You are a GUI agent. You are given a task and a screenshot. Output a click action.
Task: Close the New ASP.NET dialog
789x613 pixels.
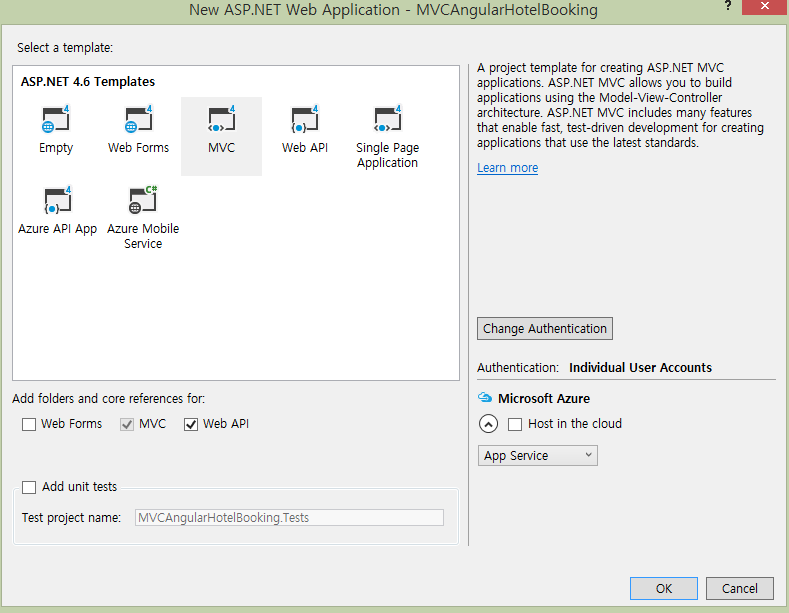(765, 7)
